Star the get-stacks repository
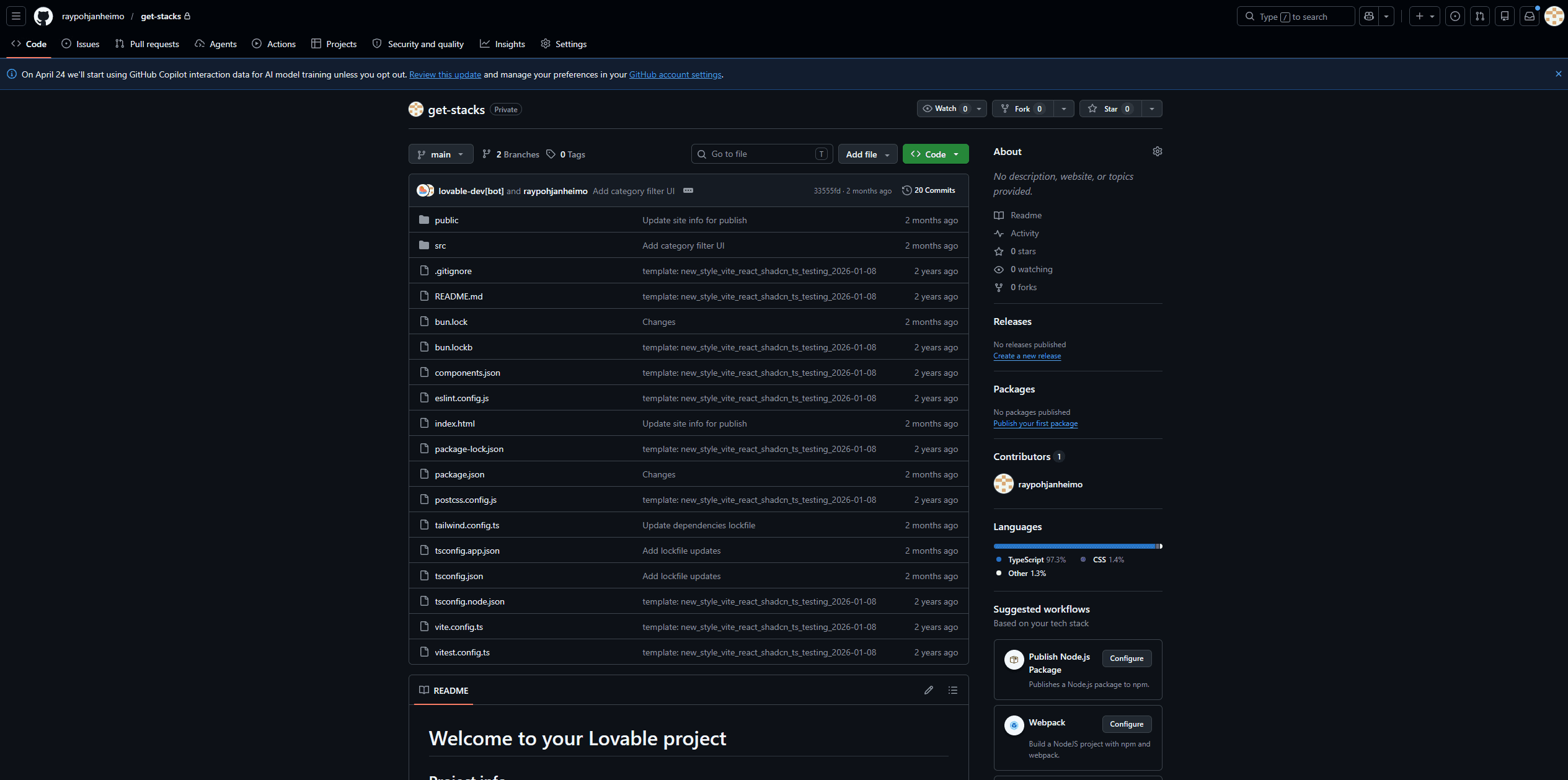1568x780 pixels. click(1110, 109)
